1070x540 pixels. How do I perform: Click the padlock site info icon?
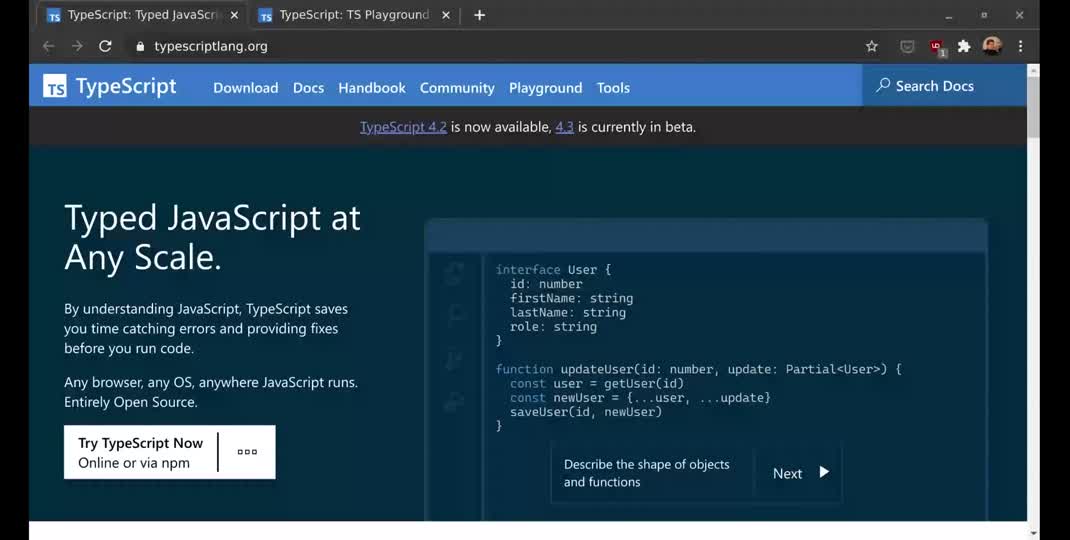(141, 46)
